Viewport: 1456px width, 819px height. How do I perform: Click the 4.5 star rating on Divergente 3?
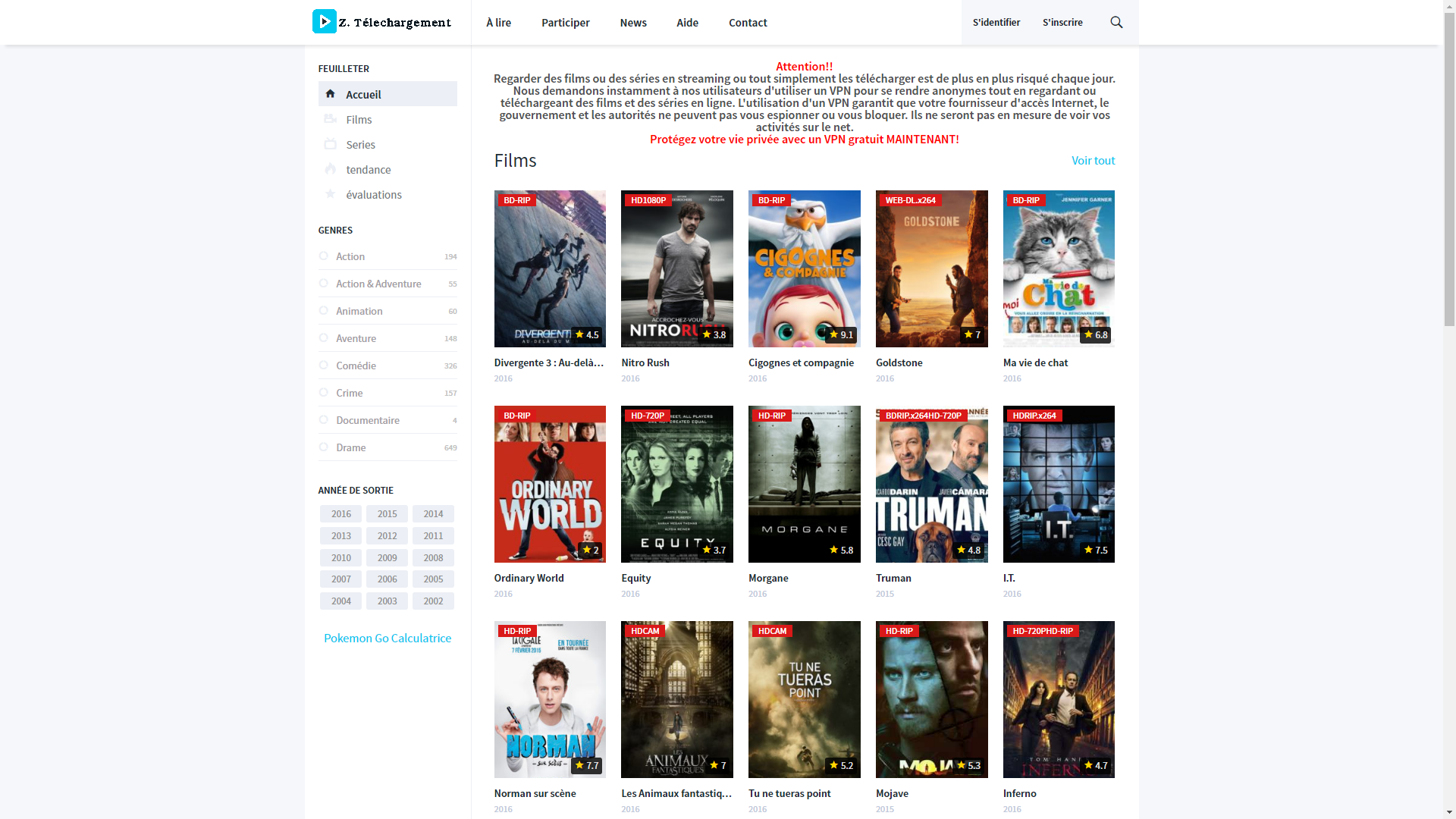(587, 334)
